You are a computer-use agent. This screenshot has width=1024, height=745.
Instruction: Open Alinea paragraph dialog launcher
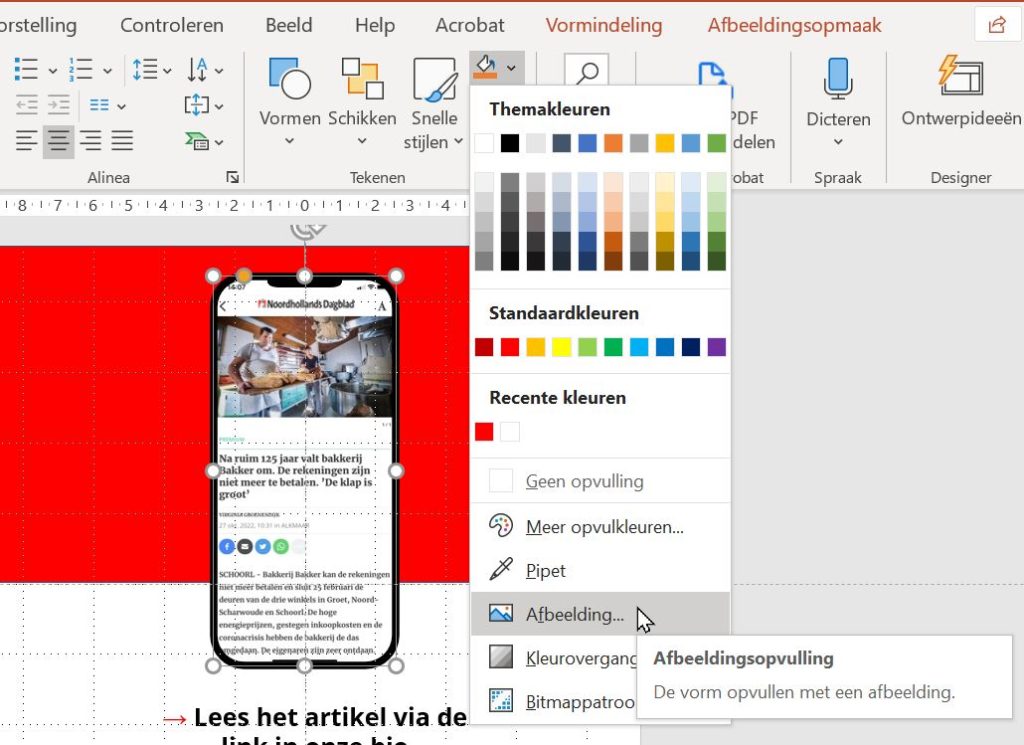233,177
